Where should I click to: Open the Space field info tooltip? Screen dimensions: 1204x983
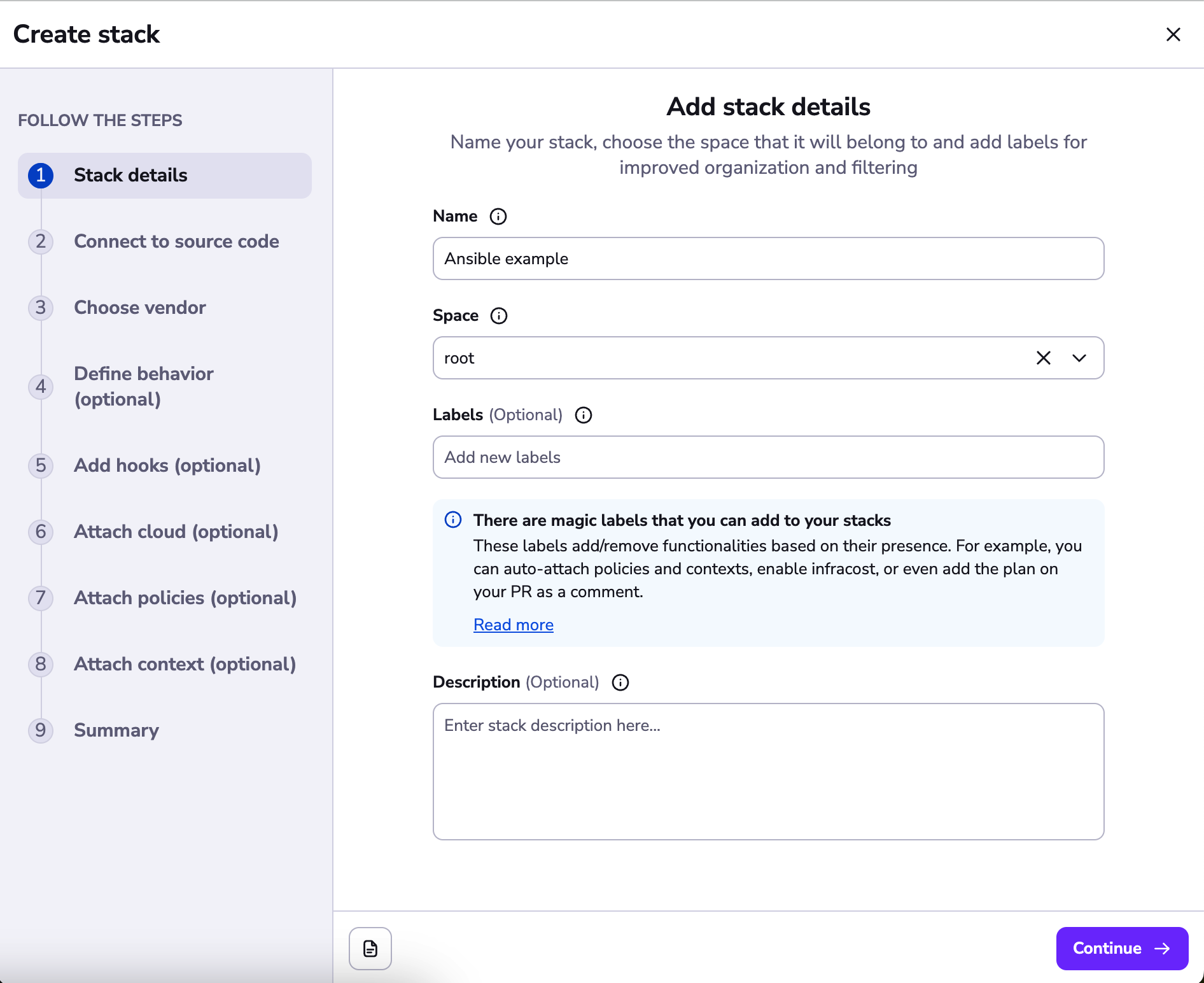[x=500, y=316]
